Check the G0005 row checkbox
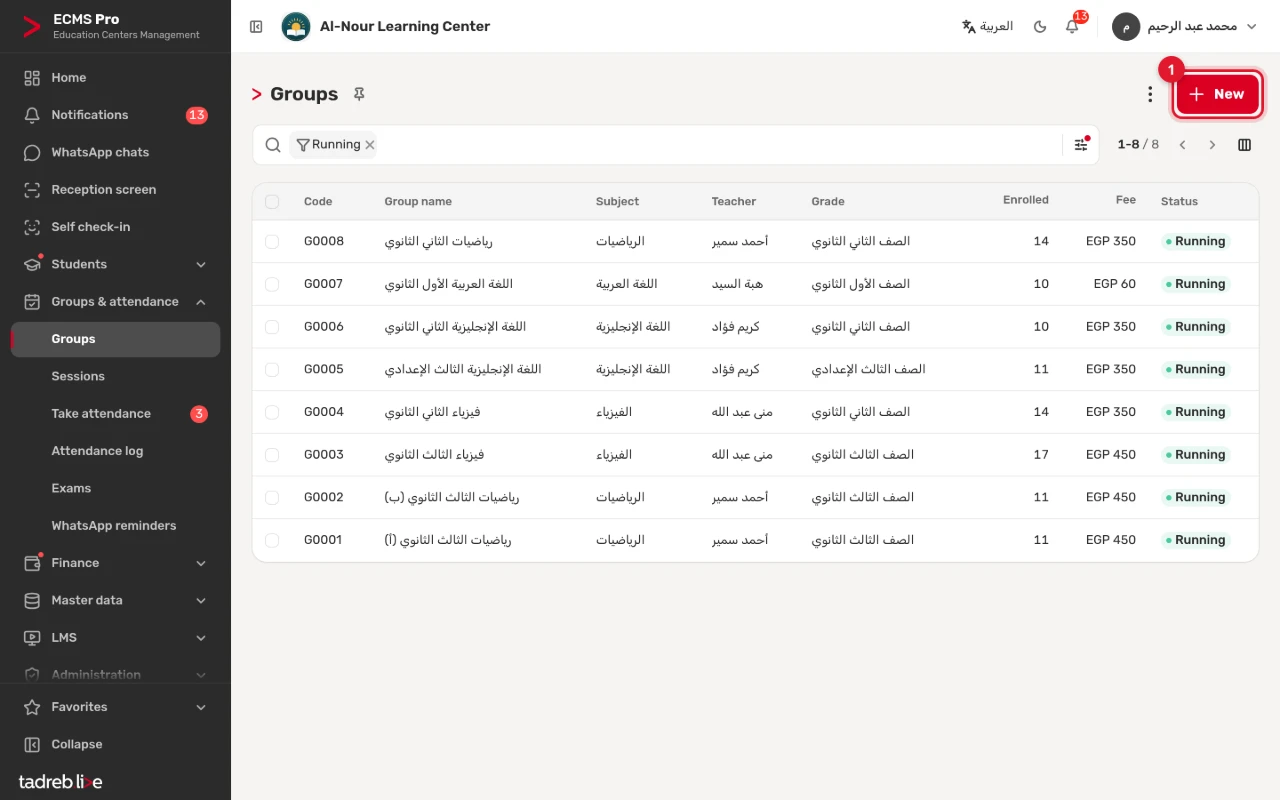This screenshot has height=800, width=1280. [272, 370]
